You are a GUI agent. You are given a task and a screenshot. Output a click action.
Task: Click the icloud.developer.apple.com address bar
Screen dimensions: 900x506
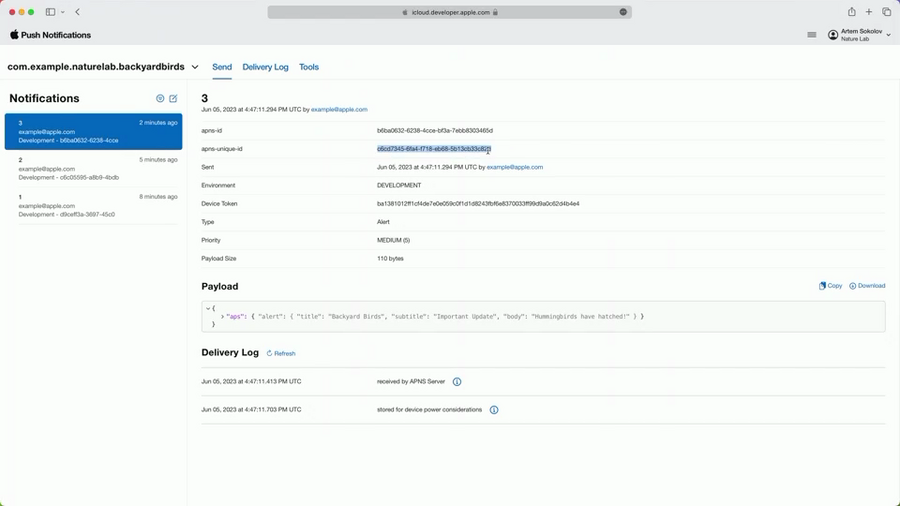(449, 12)
